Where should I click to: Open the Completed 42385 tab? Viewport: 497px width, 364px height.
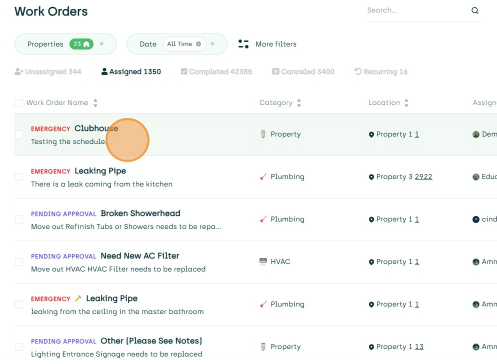pos(216,72)
